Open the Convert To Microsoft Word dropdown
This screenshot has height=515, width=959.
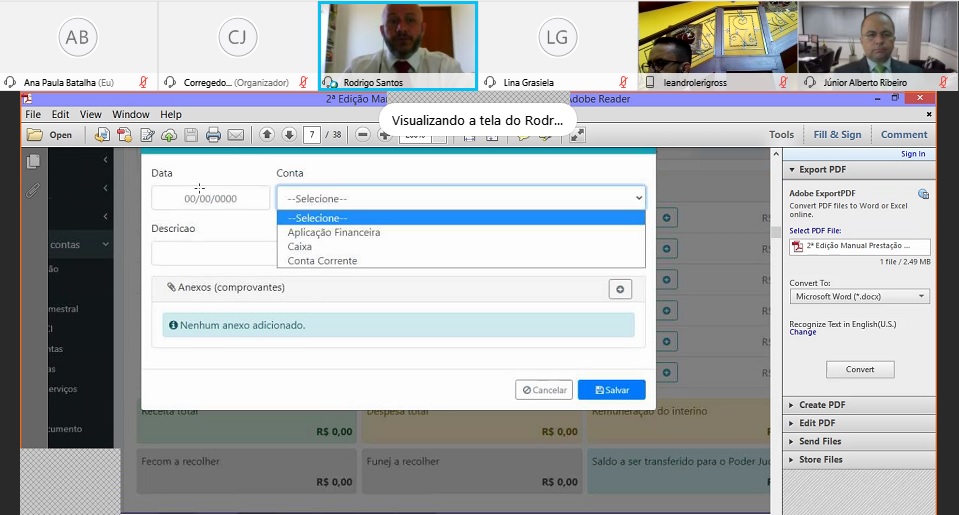(x=859, y=297)
